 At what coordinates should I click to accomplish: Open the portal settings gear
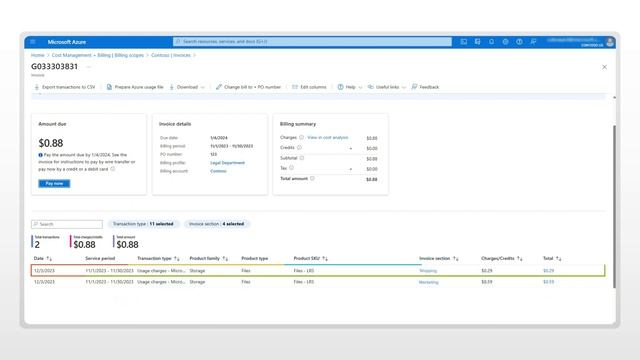pyautogui.click(x=505, y=42)
